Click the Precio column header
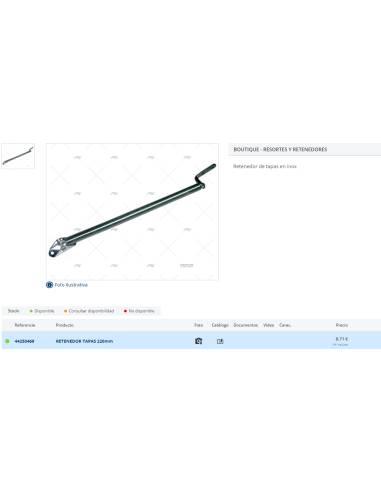This screenshot has height=492, width=381. point(342,325)
